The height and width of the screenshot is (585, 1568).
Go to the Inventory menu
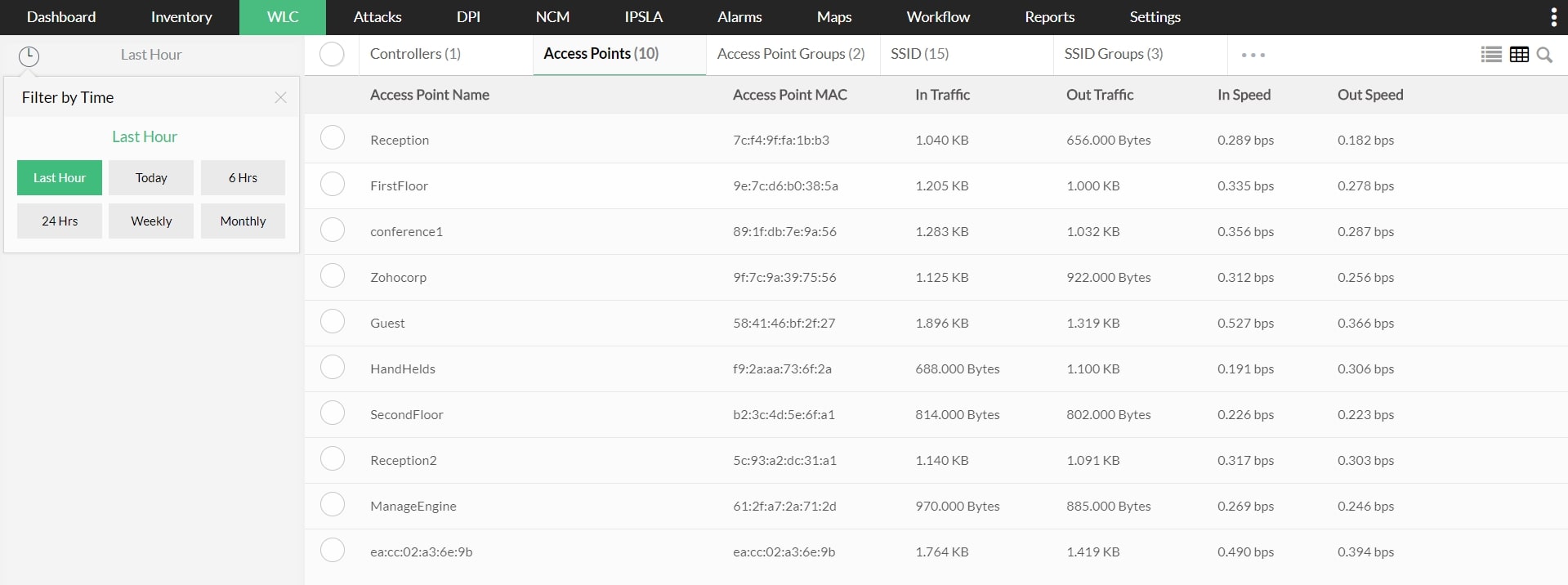coord(181,17)
